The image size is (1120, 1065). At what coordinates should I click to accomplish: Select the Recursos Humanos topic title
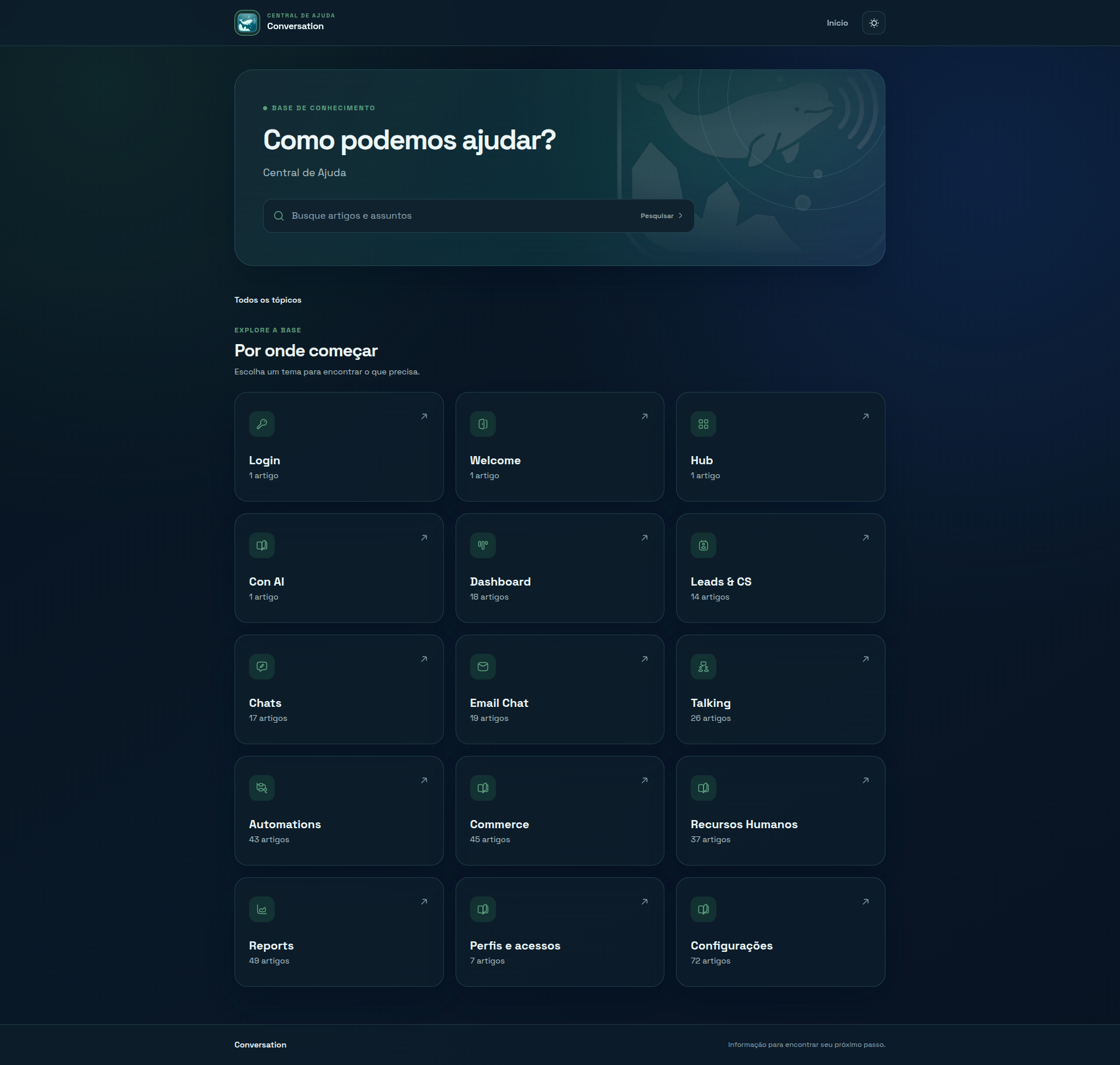point(744,824)
